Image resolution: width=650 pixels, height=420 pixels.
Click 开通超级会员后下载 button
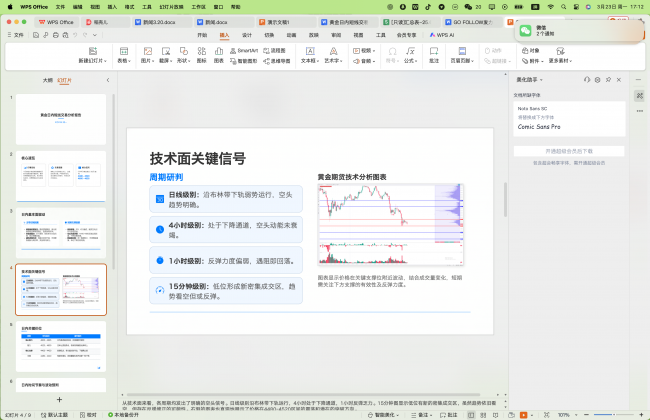coord(568,150)
